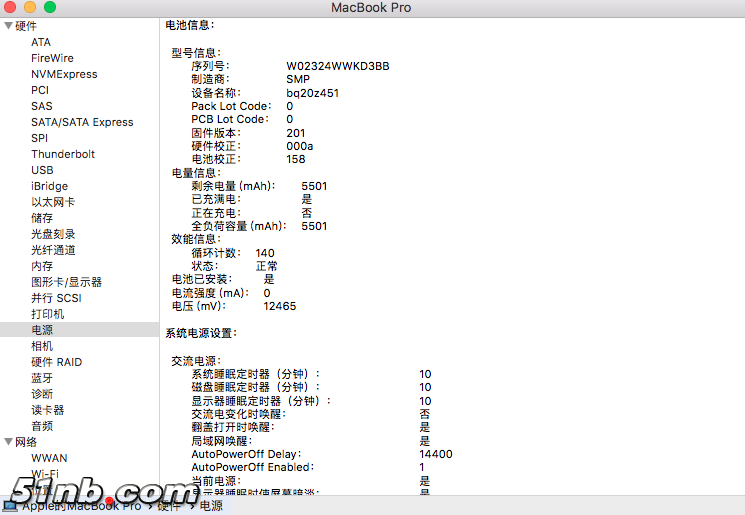Click the PCB Lot Code label
This screenshot has height=515, width=745.
click(x=230, y=119)
